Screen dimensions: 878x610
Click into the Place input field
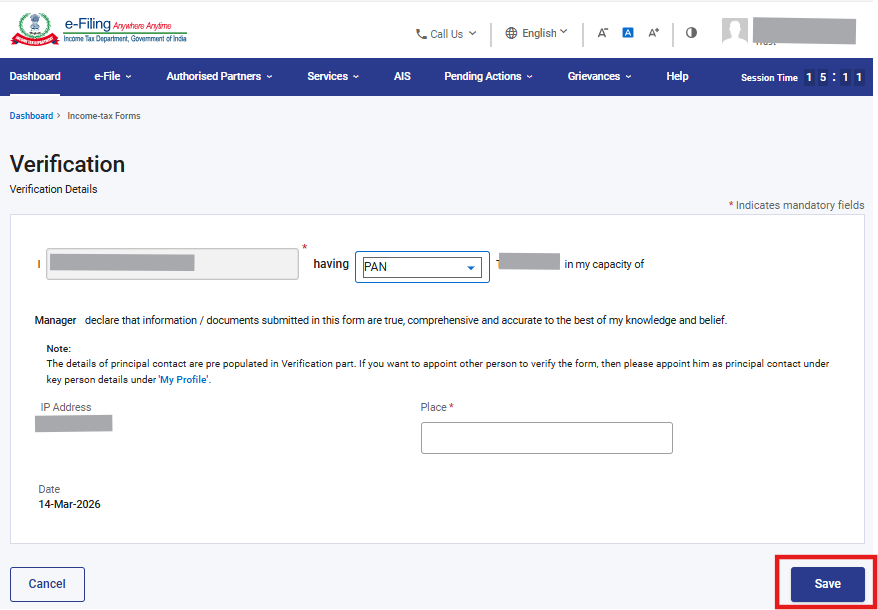coord(547,438)
